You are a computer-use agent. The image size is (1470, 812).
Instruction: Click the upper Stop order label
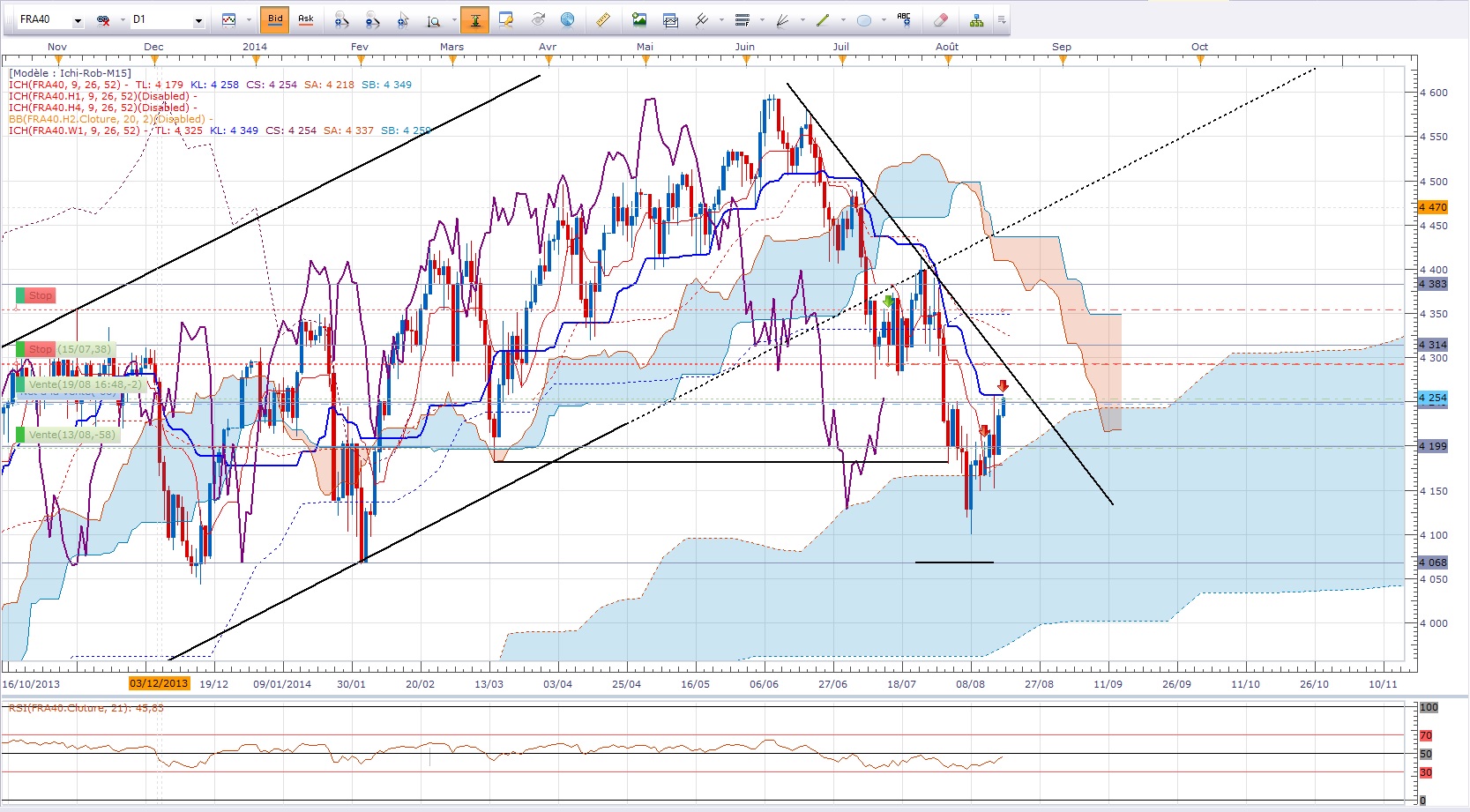click(x=36, y=295)
